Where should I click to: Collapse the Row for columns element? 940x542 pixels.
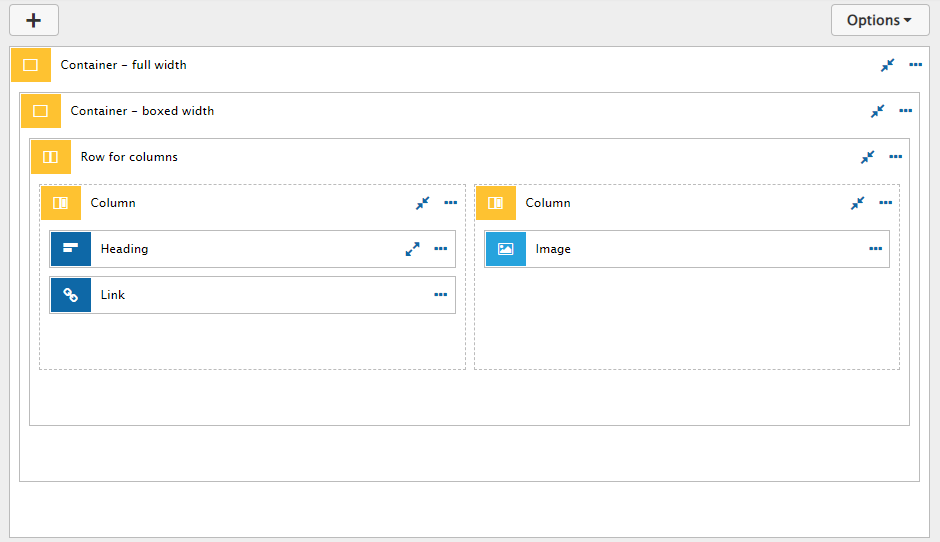click(x=867, y=157)
